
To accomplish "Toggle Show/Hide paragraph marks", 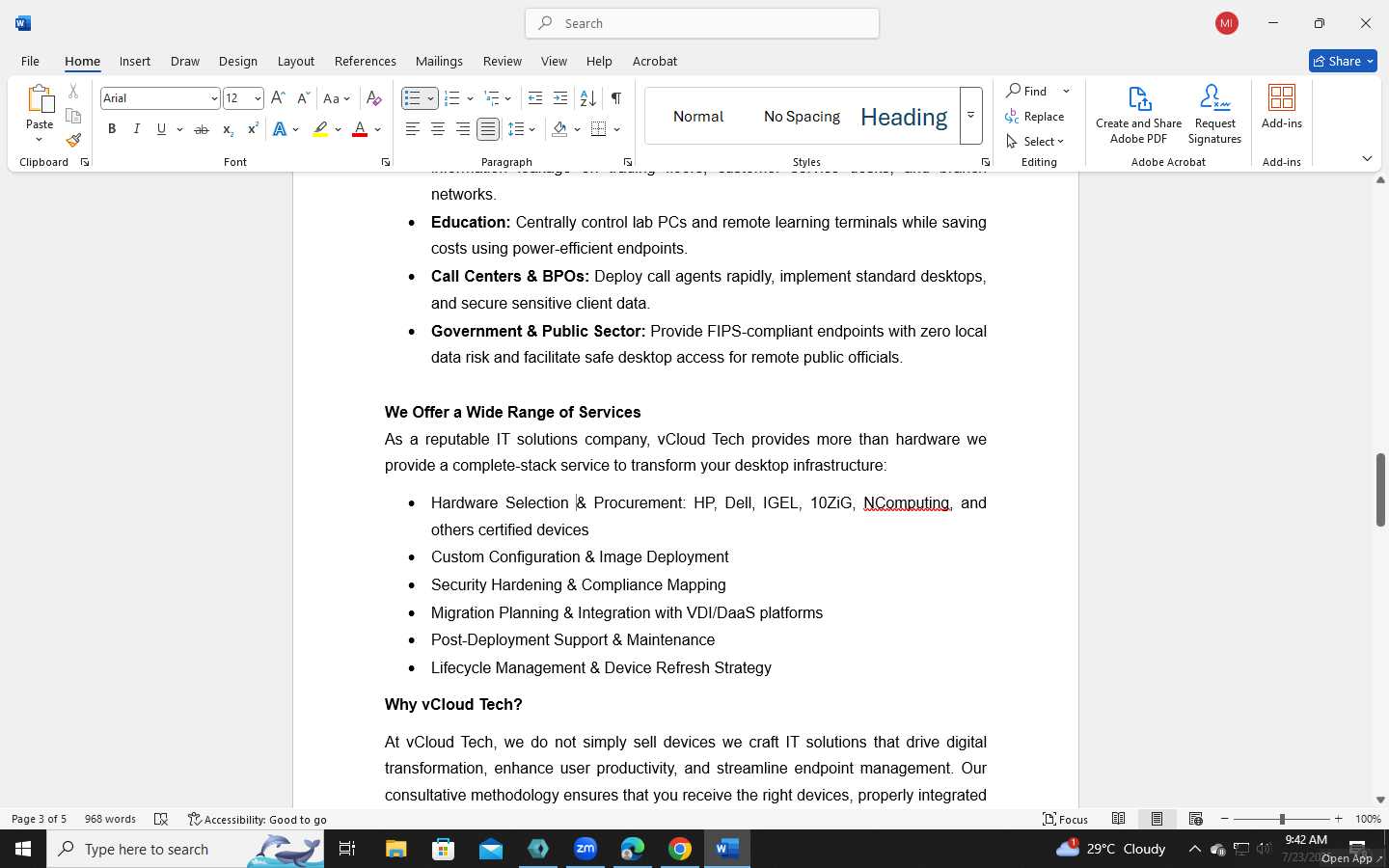I will [x=616, y=98].
